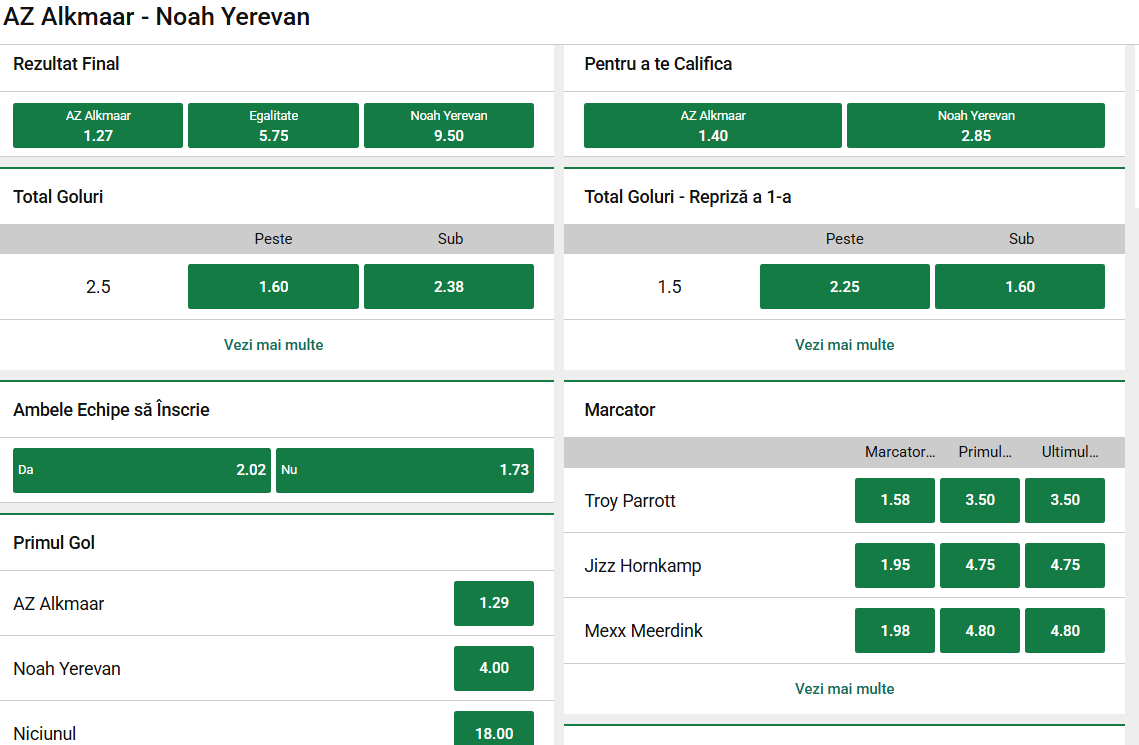Choose AZ Alkmaar in Pentru a te Califica

[x=713, y=126]
